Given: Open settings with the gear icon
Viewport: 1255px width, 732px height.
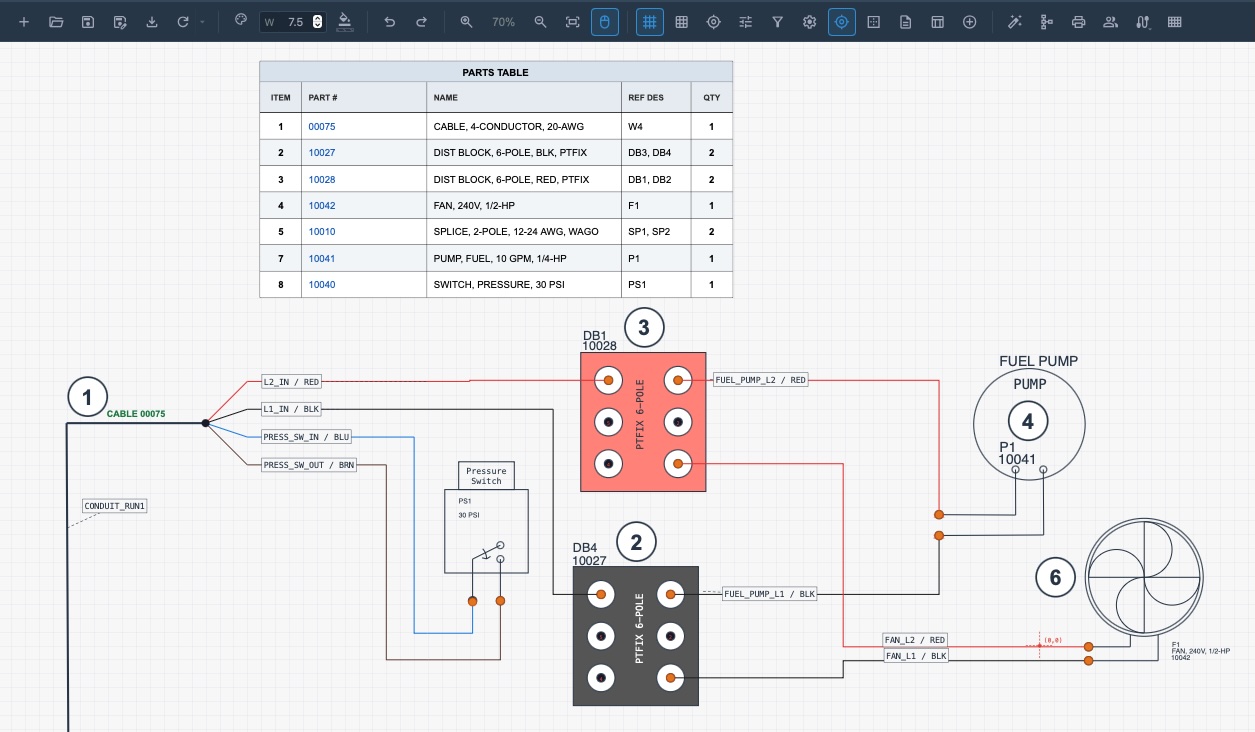Looking at the screenshot, I should coord(810,22).
